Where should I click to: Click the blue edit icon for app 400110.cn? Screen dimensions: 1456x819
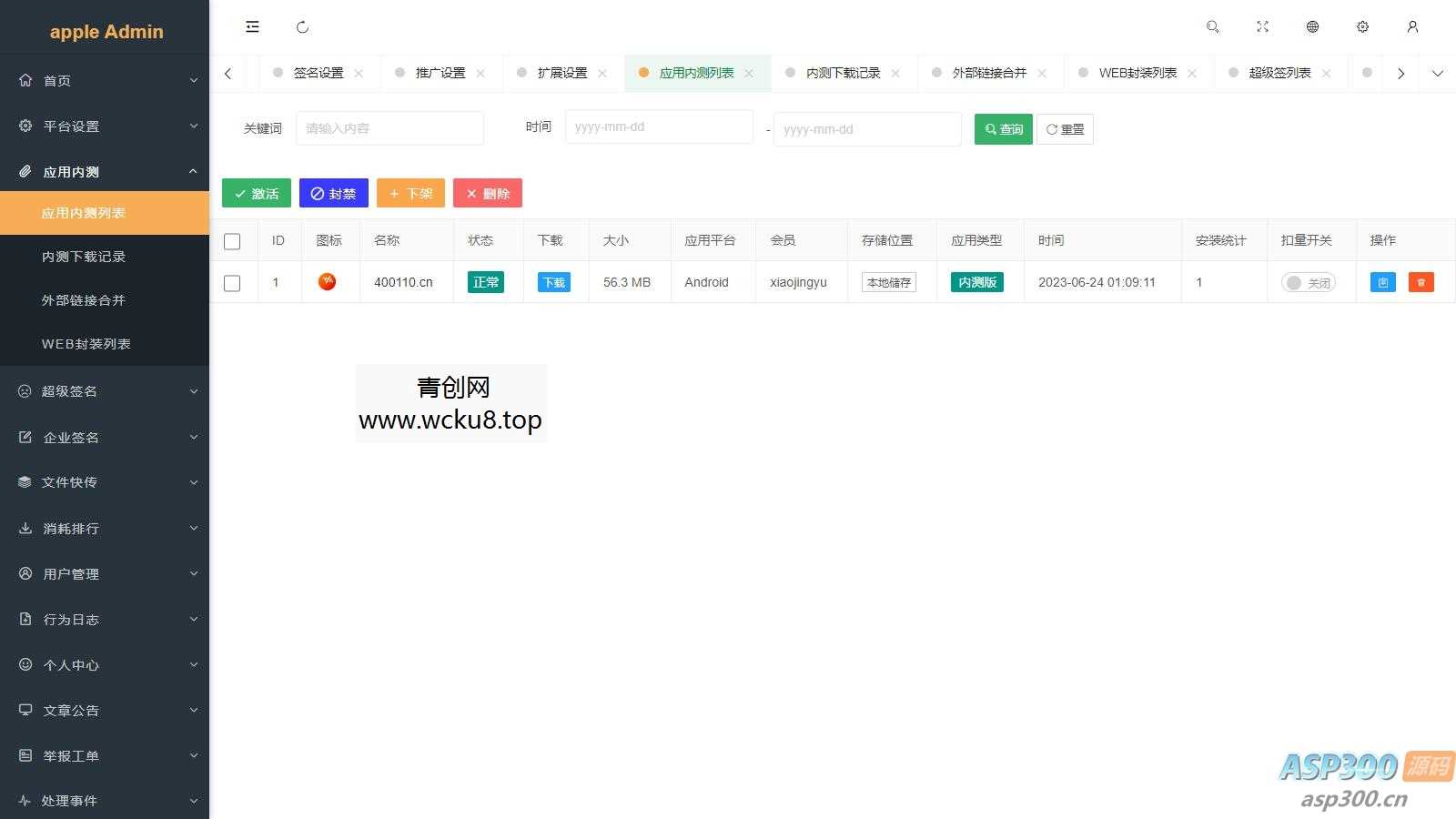1382,282
